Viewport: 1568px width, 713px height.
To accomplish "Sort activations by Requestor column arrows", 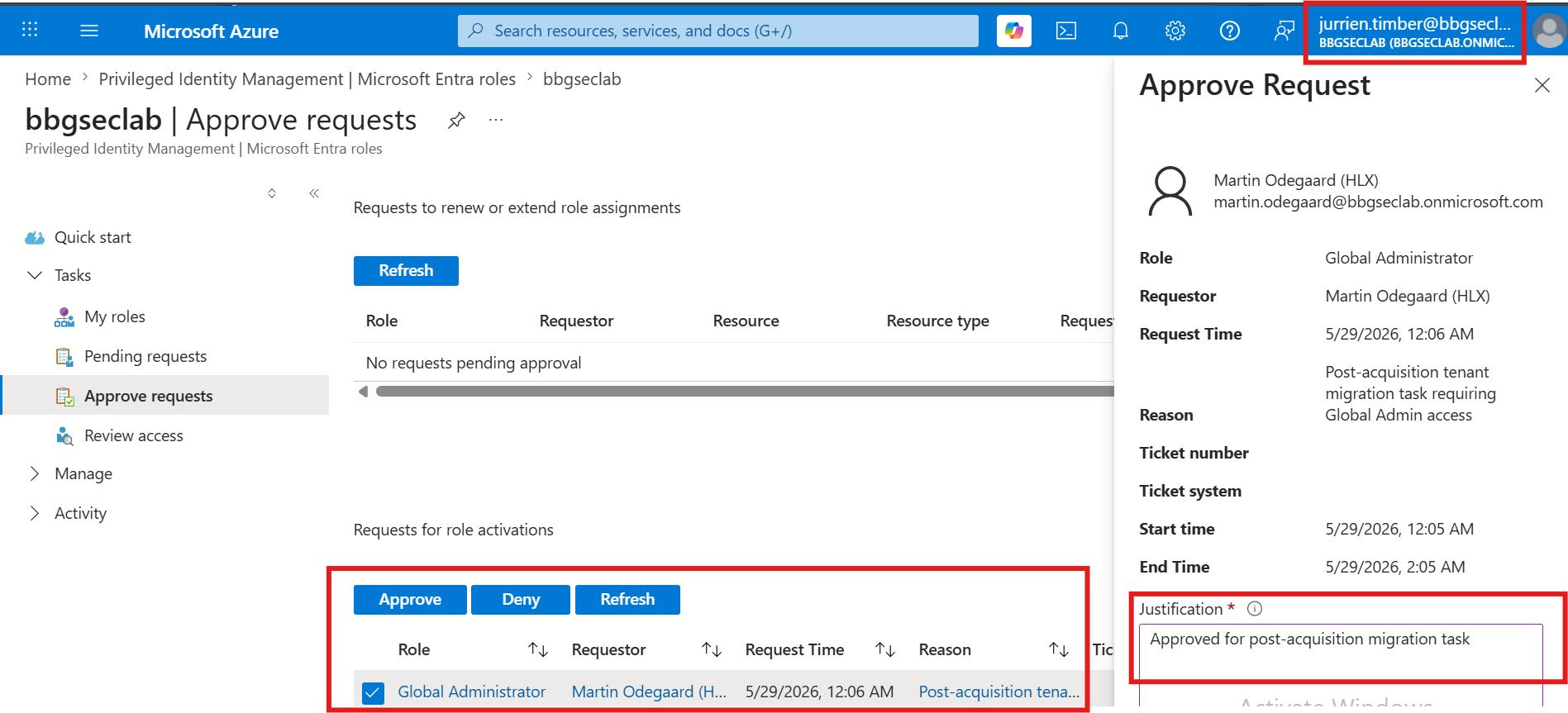I will pyautogui.click(x=712, y=649).
